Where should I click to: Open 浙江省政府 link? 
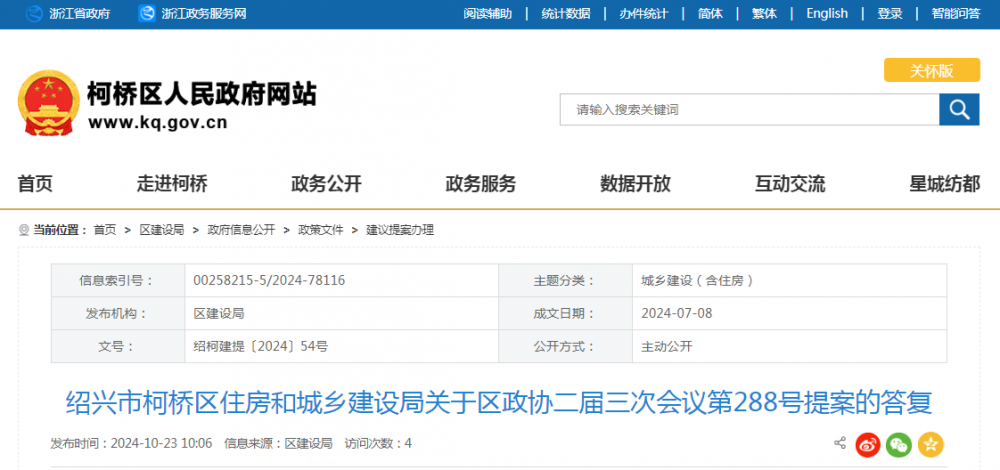point(80,13)
